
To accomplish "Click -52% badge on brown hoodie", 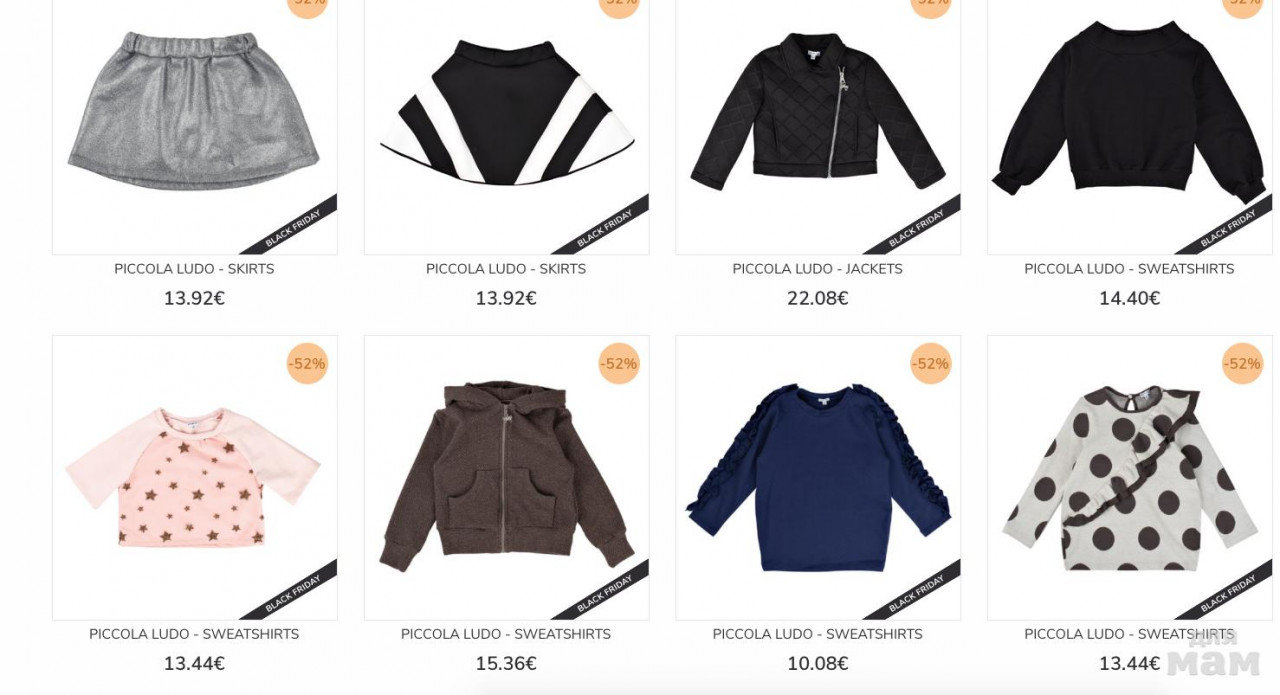I will pos(619,364).
